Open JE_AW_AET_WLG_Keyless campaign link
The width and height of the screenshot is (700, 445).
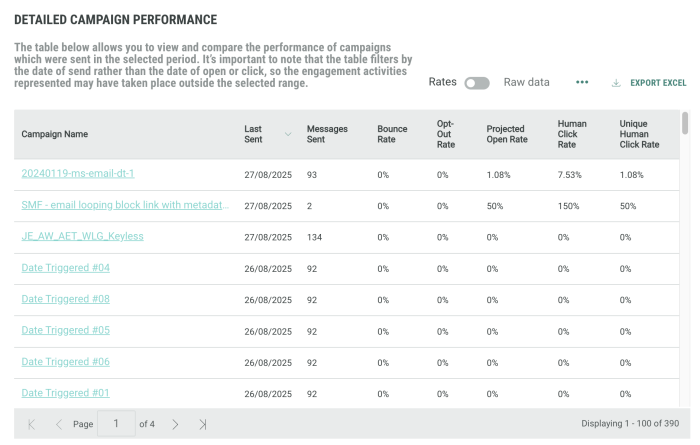click(x=83, y=236)
